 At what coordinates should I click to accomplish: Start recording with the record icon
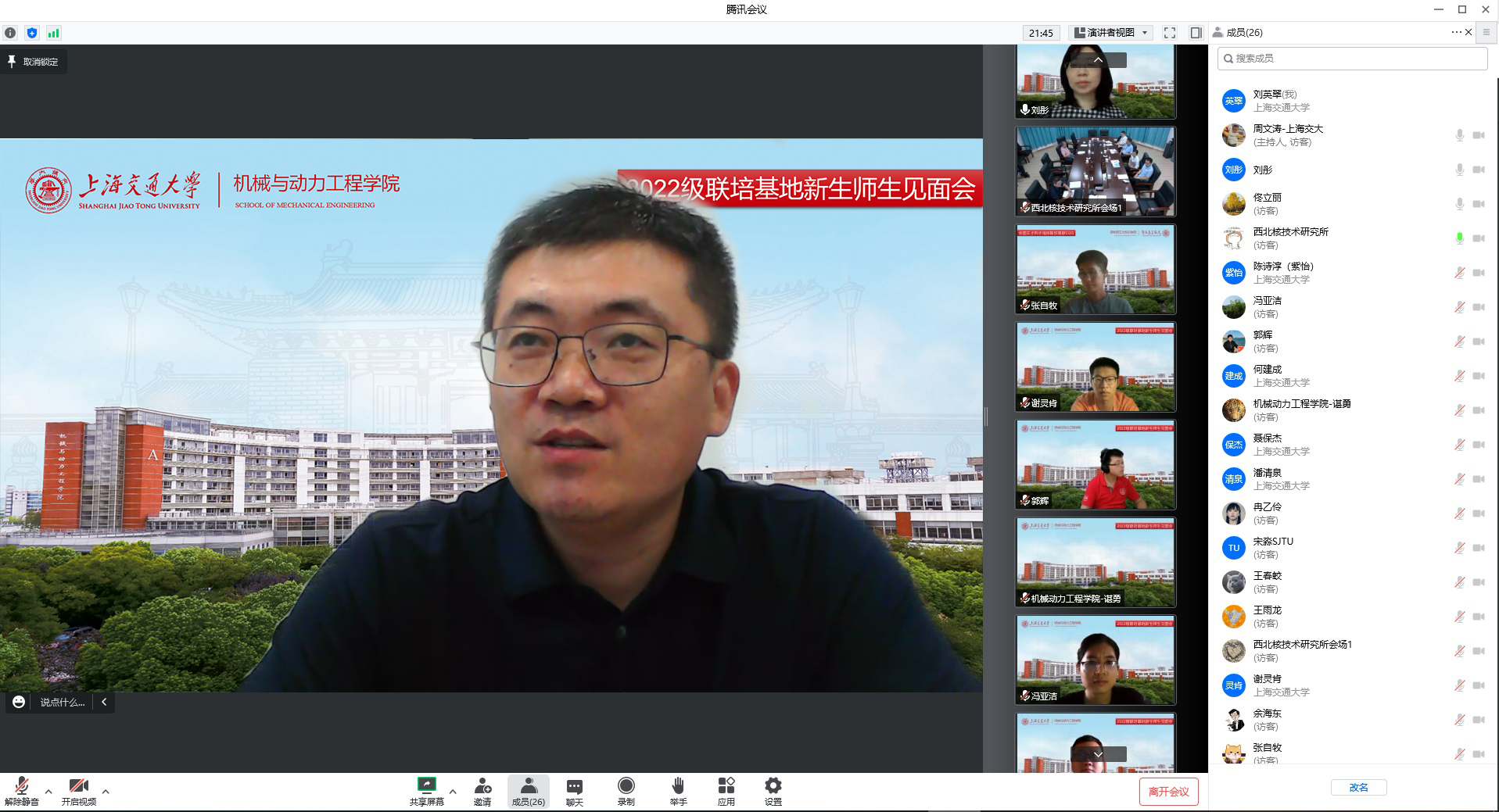click(x=626, y=786)
